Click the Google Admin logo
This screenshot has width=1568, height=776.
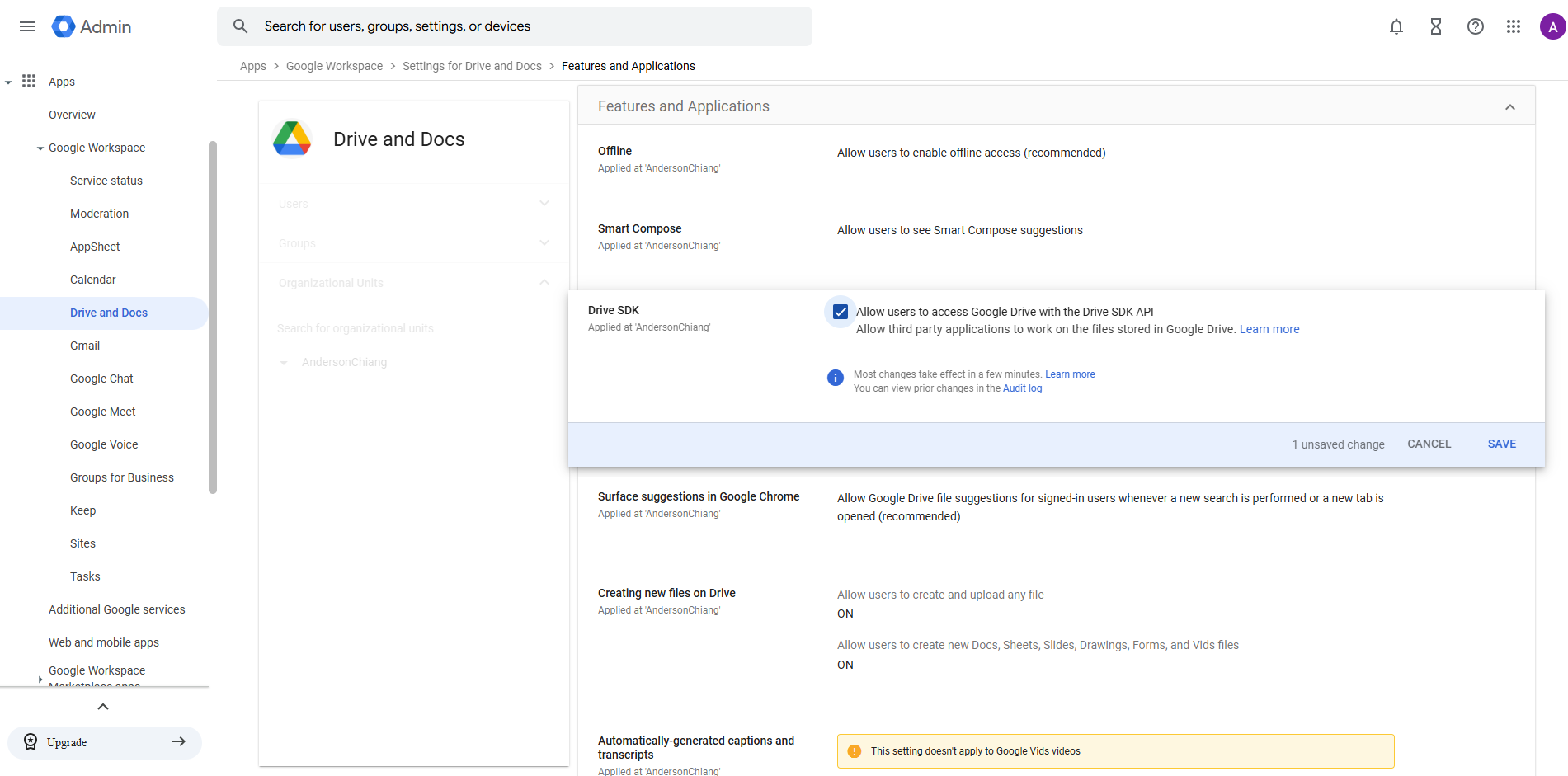pyautogui.click(x=92, y=26)
